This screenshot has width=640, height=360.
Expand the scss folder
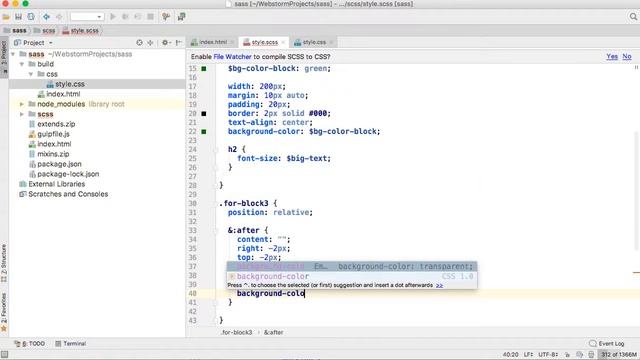click(22, 114)
